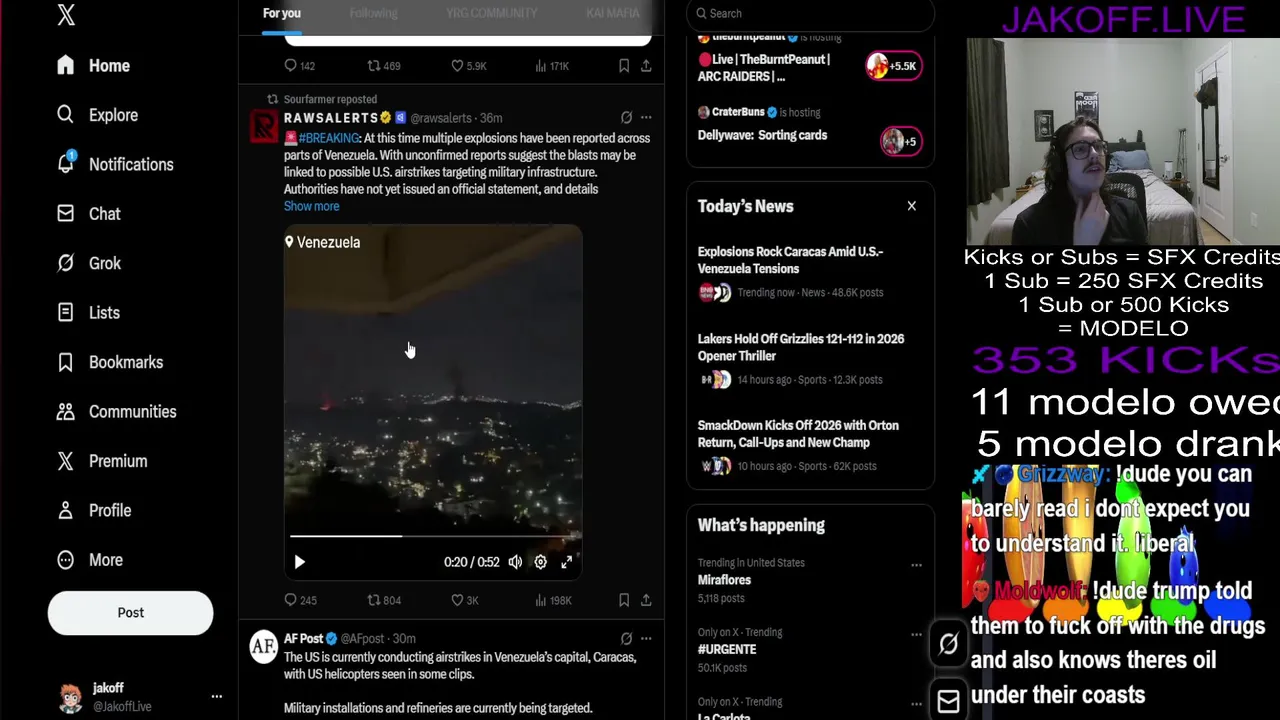Open more options on AF Post tweet
1280x720 pixels.
point(646,638)
